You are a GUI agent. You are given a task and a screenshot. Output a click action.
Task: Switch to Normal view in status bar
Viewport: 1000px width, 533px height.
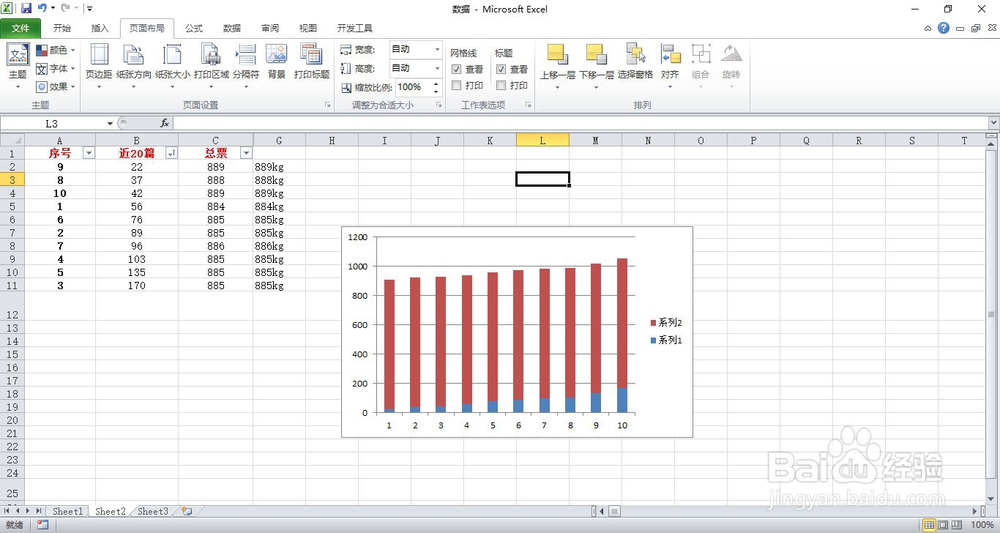pos(930,525)
